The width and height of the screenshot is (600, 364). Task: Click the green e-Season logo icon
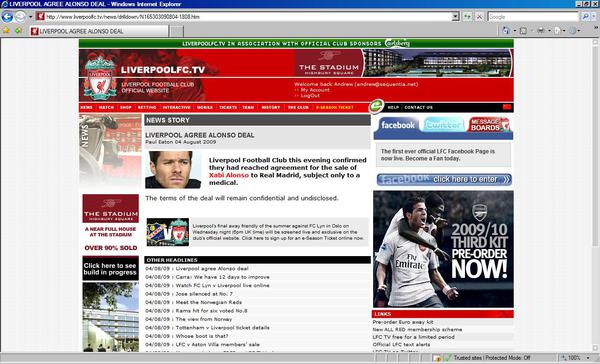[376, 106]
